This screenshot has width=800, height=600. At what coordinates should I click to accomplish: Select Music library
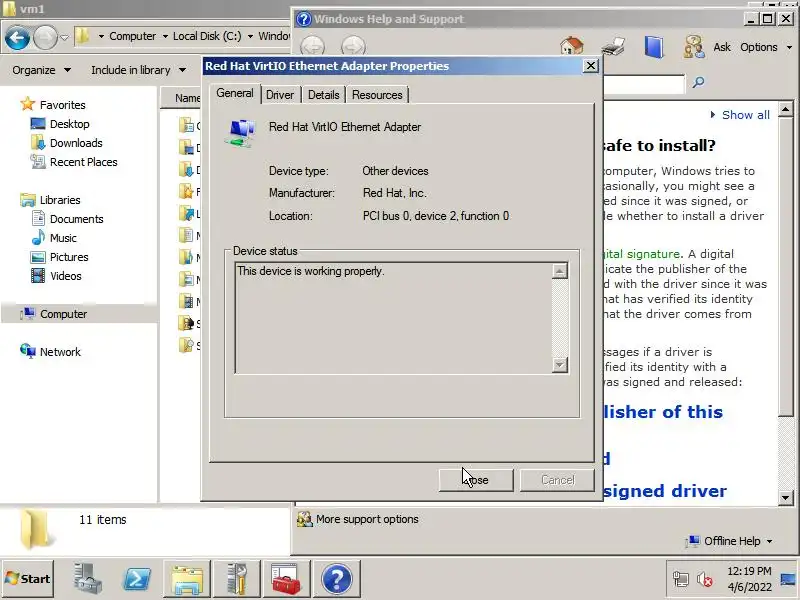click(63, 238)
